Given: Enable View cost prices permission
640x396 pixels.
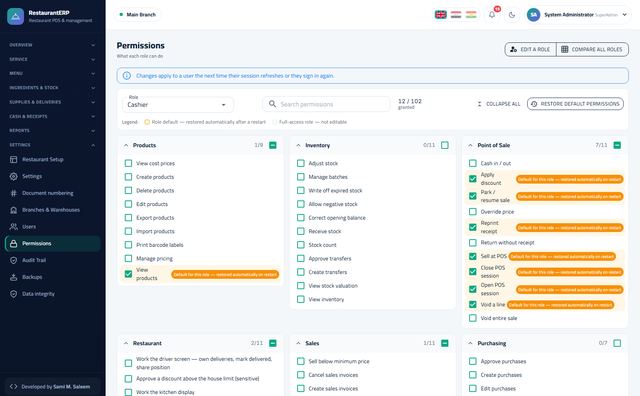Looking at the screenshot, I should [x=128, y=163].
